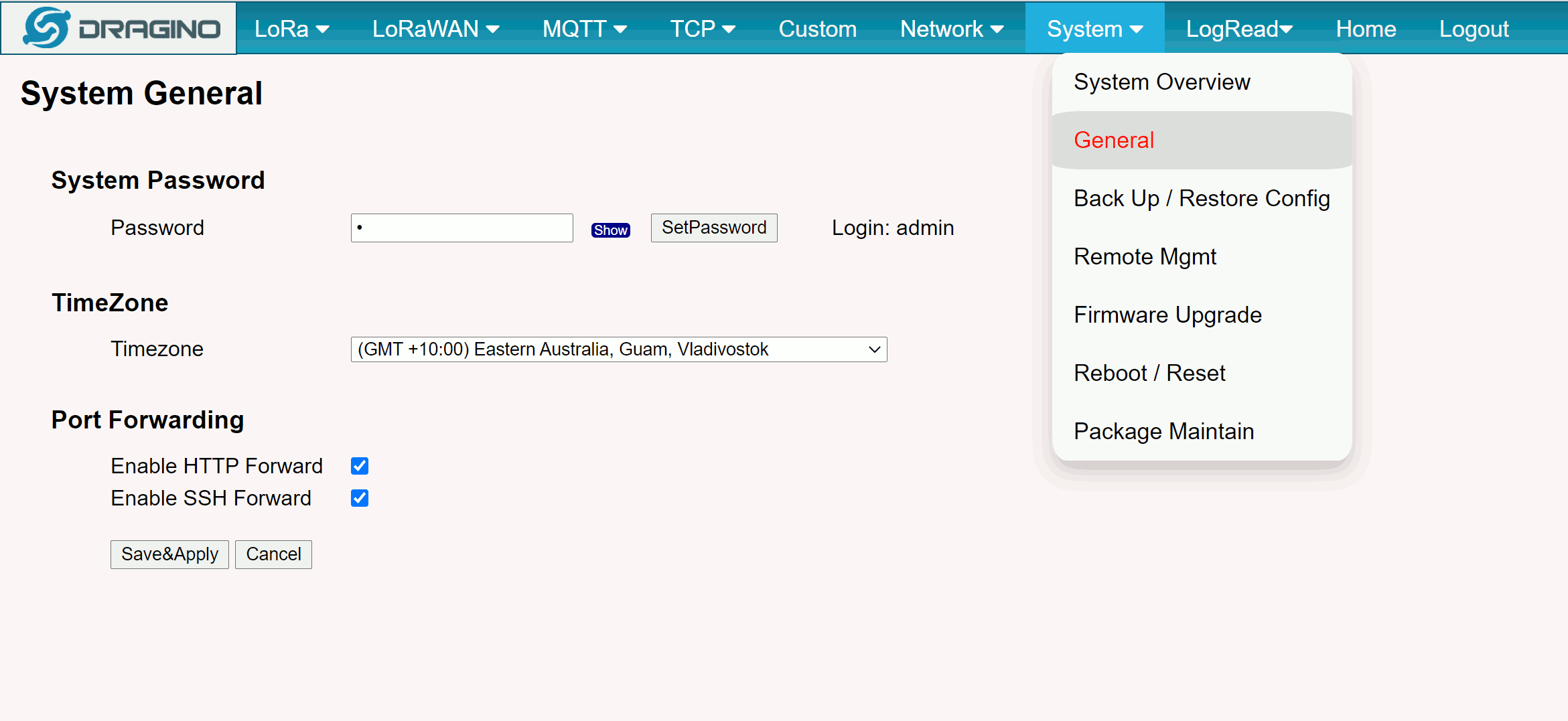Show the password with the Show button
Image resolution: width=1568 pixels, height=721 pixels.
[610, 230]
